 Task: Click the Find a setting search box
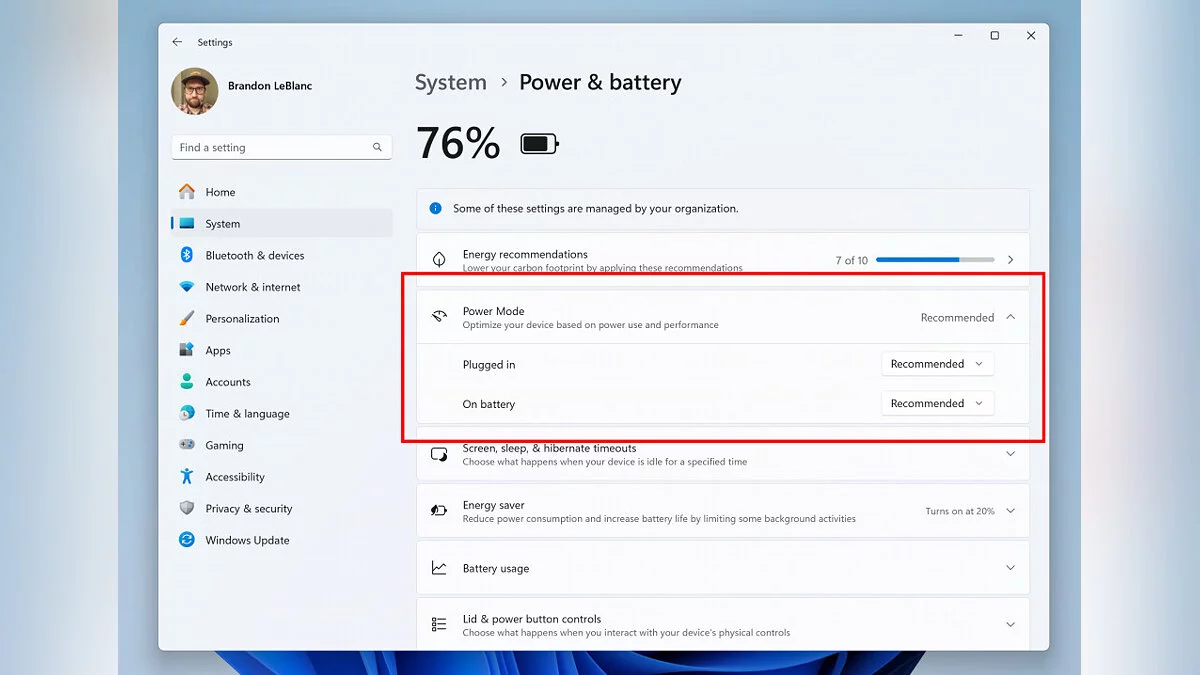[270, 147]
